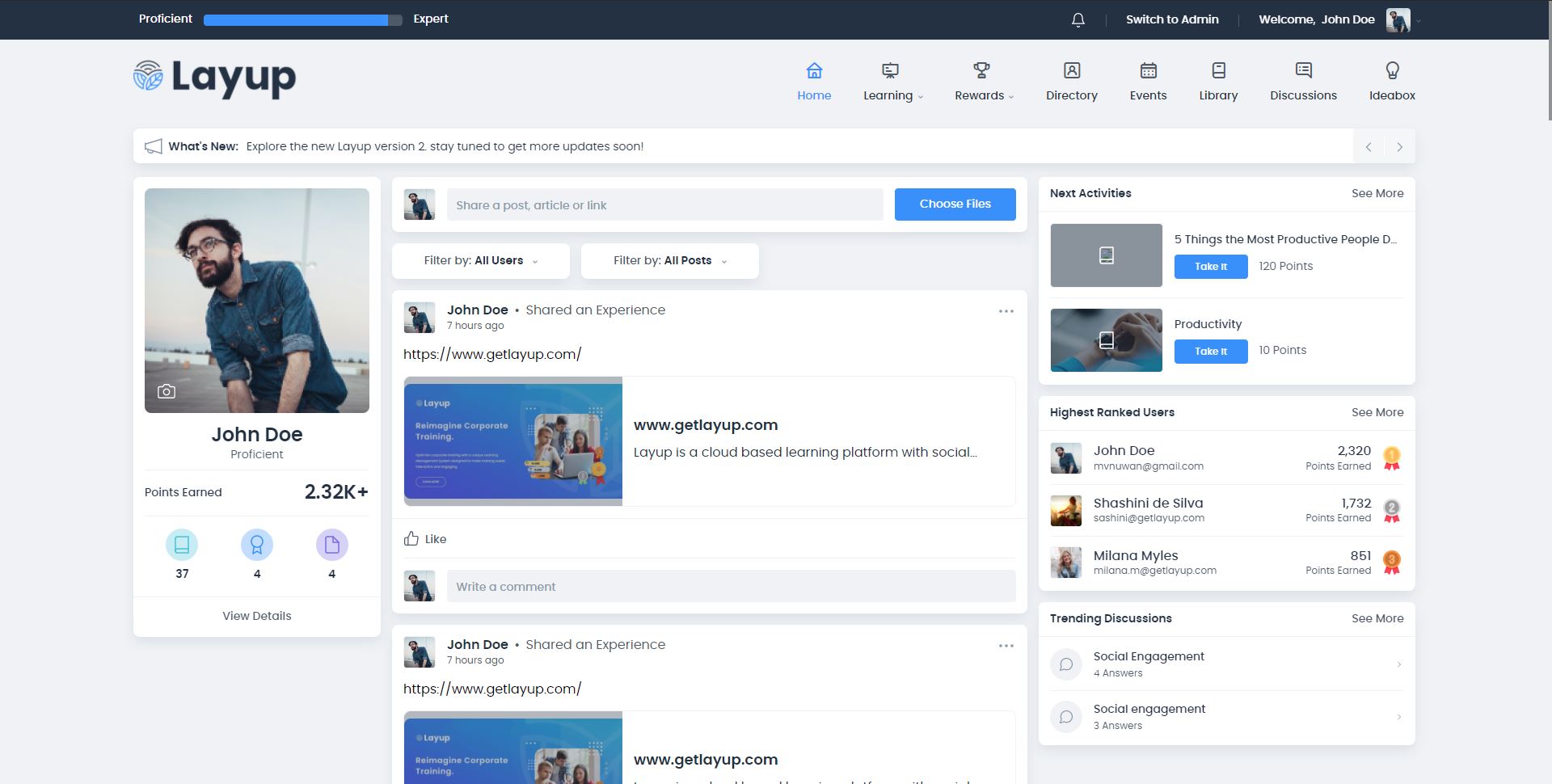Open three-dot menu on first post

(x=1006, y=311)
